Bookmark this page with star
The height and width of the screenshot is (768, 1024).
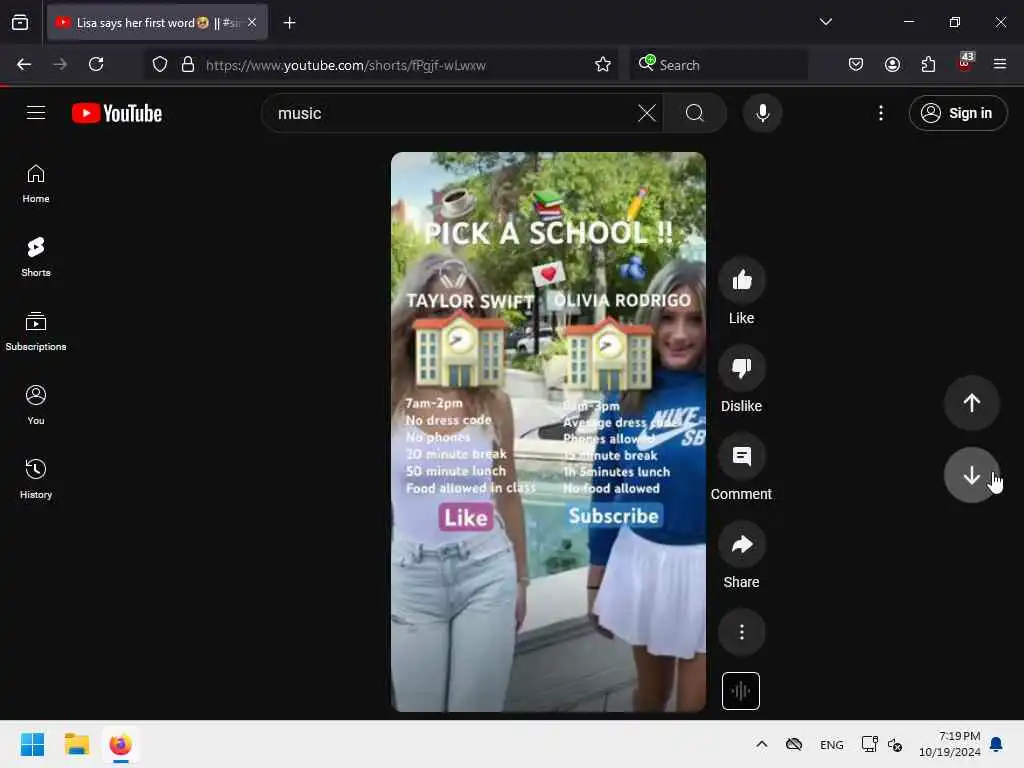(x=603, y=64)
